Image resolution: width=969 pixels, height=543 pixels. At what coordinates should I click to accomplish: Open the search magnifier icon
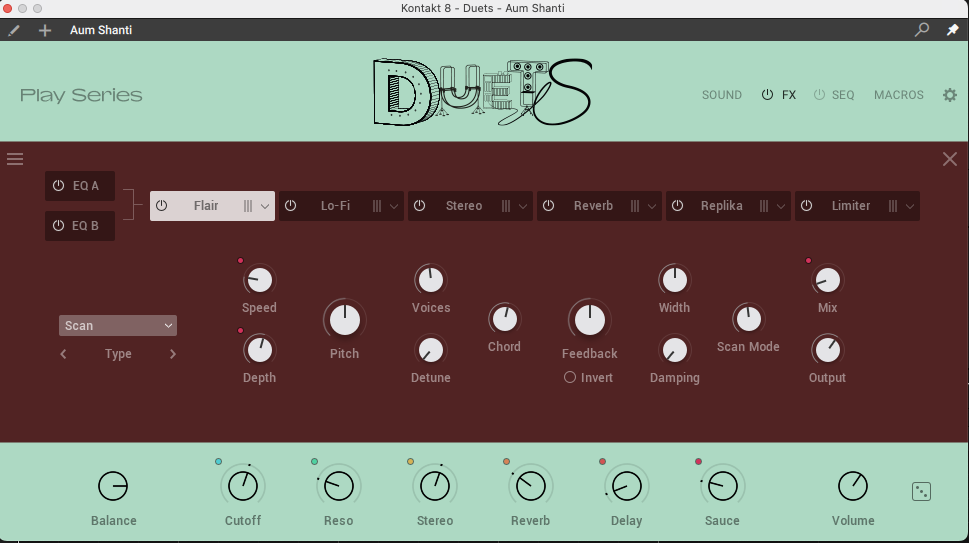tap(921, 29)
